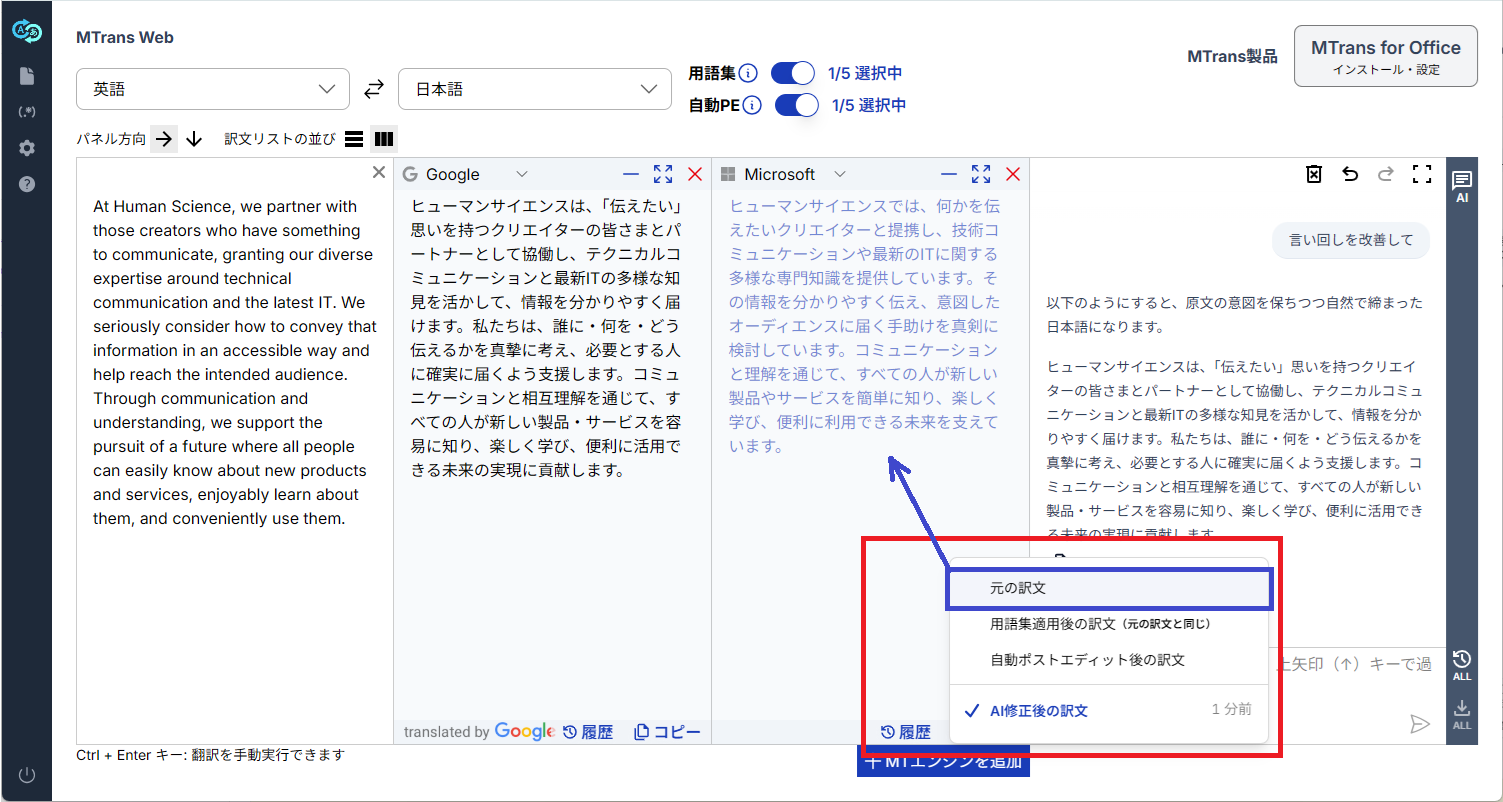Open settings gear in left sidebar

coord(26,148)
